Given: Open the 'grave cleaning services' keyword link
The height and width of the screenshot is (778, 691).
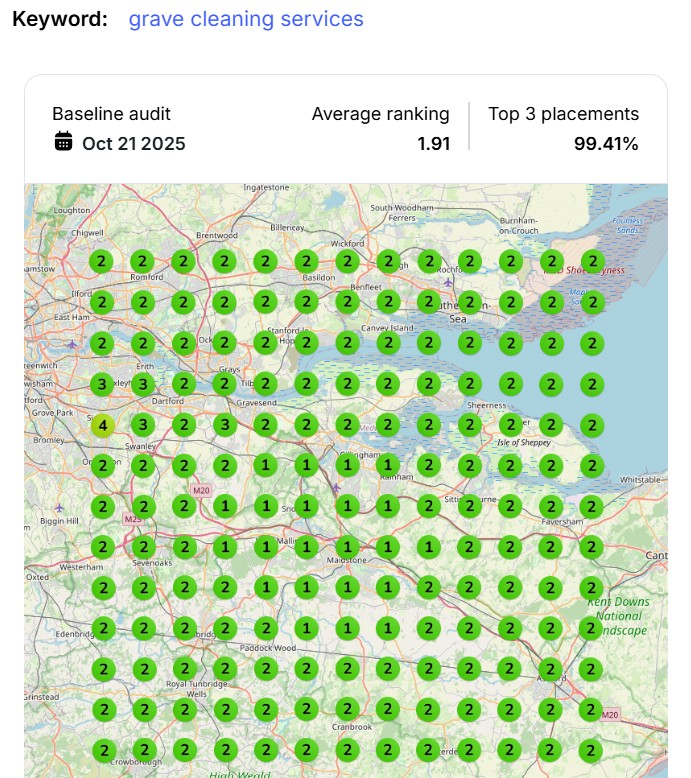Looking at the screenshot, I should (246, 19).
